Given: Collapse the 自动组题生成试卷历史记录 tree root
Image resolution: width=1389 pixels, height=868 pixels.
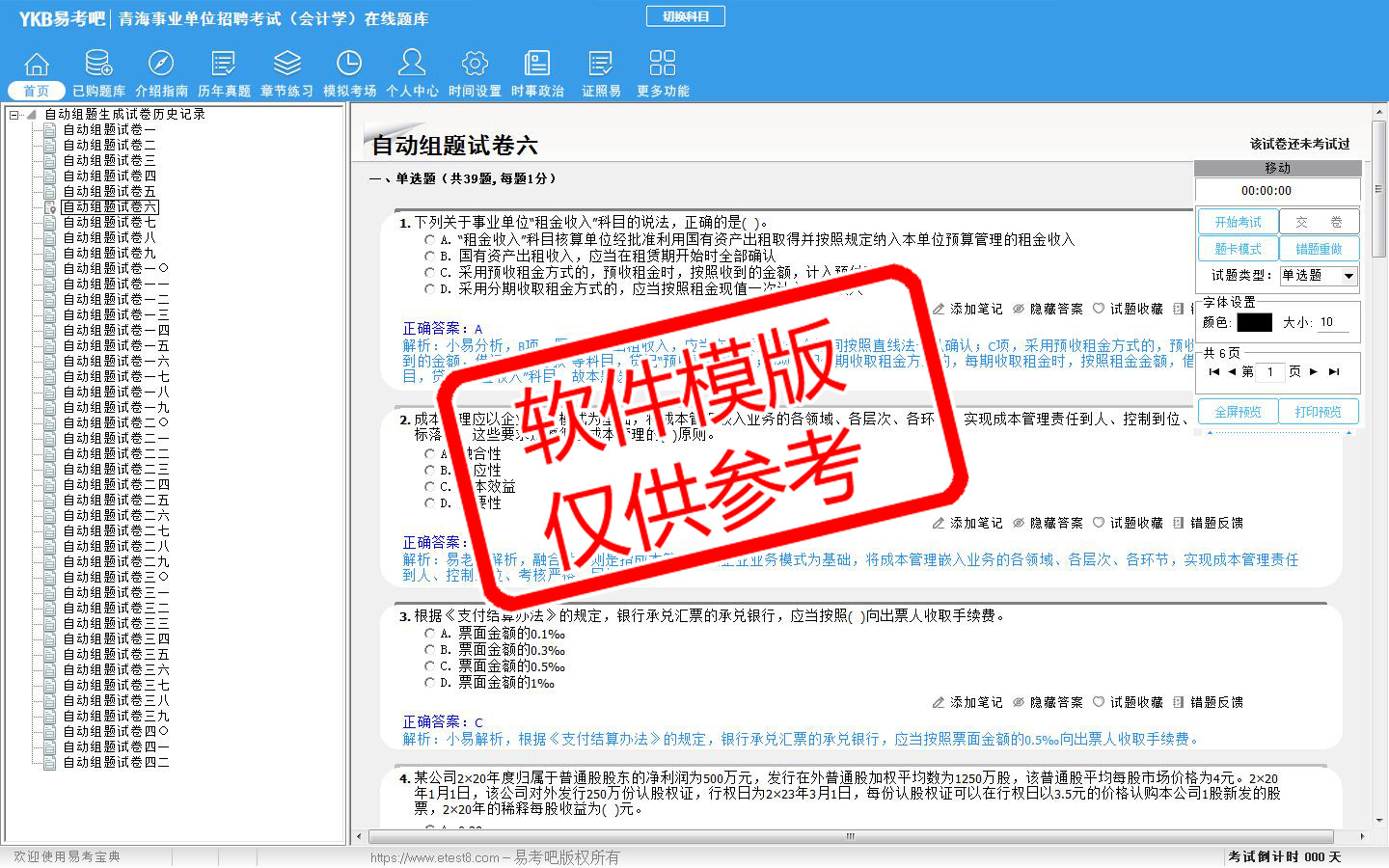Looking at the screenshot, I should [x=14, y=115].
